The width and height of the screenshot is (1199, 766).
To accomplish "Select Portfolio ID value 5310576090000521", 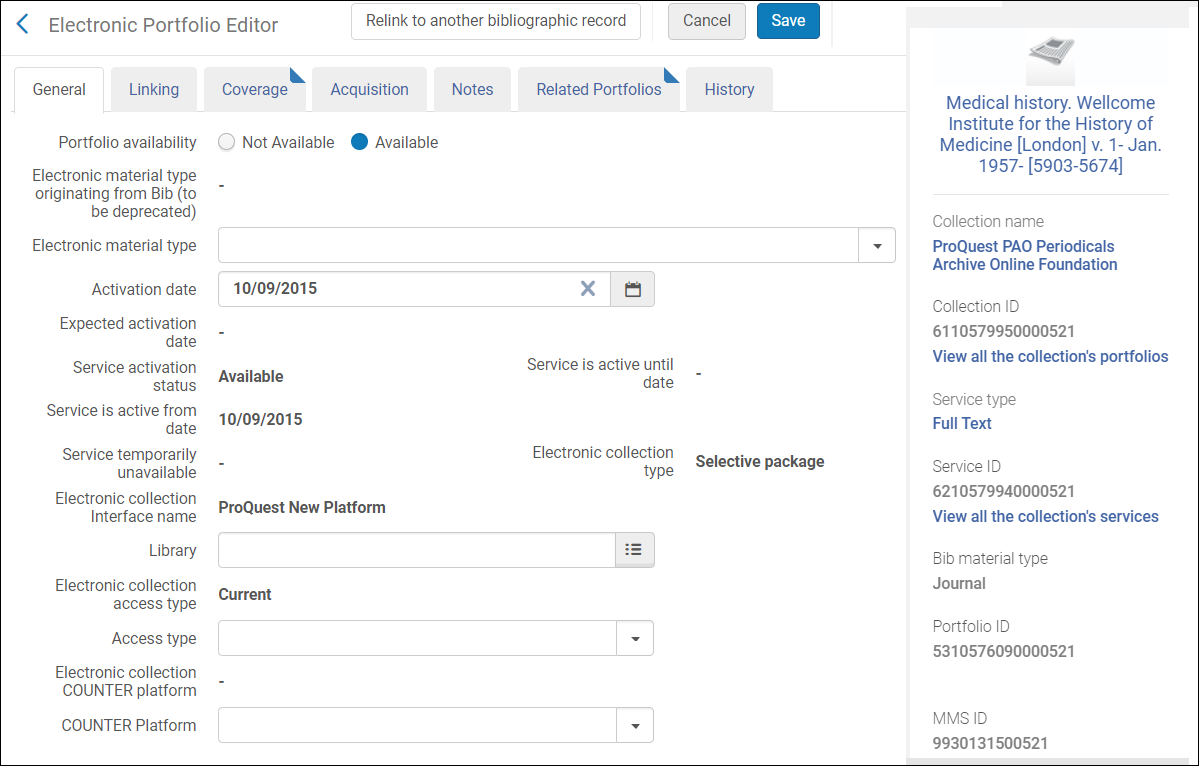I will (x=1003, y=651).
